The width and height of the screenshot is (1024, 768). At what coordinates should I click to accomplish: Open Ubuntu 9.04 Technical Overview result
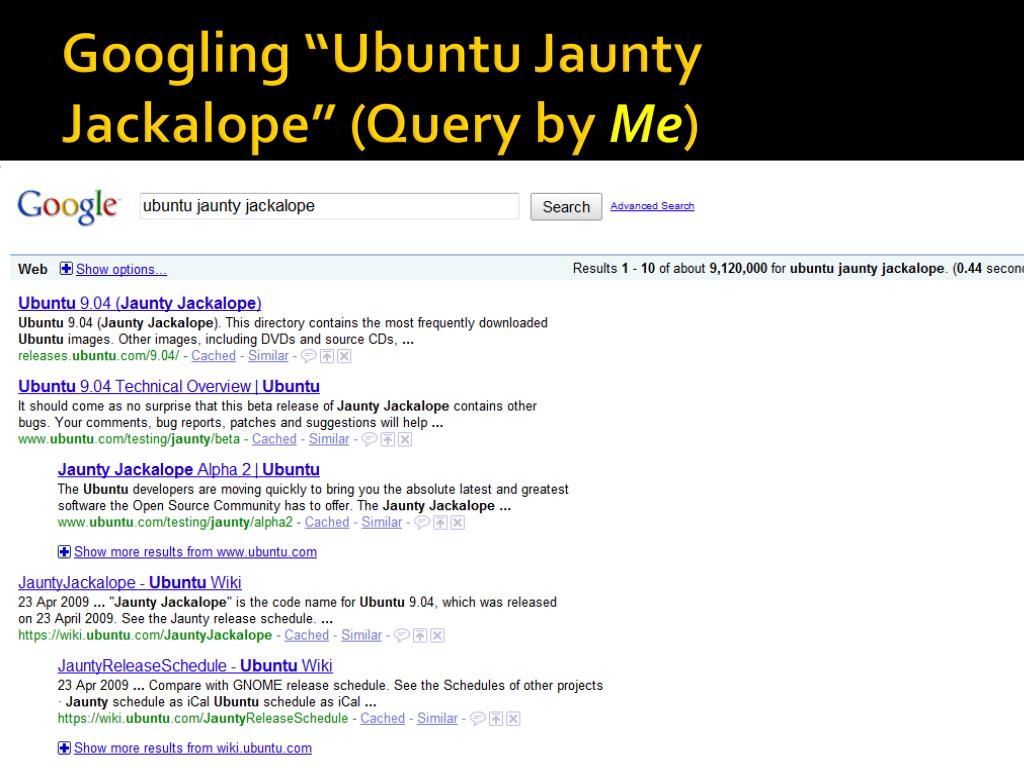click(x=169, y=386)
